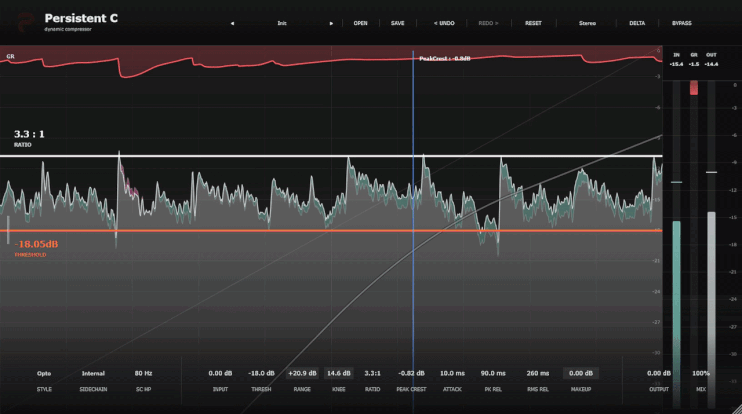
Task: Click the RESET button
Action: [533, 23]
